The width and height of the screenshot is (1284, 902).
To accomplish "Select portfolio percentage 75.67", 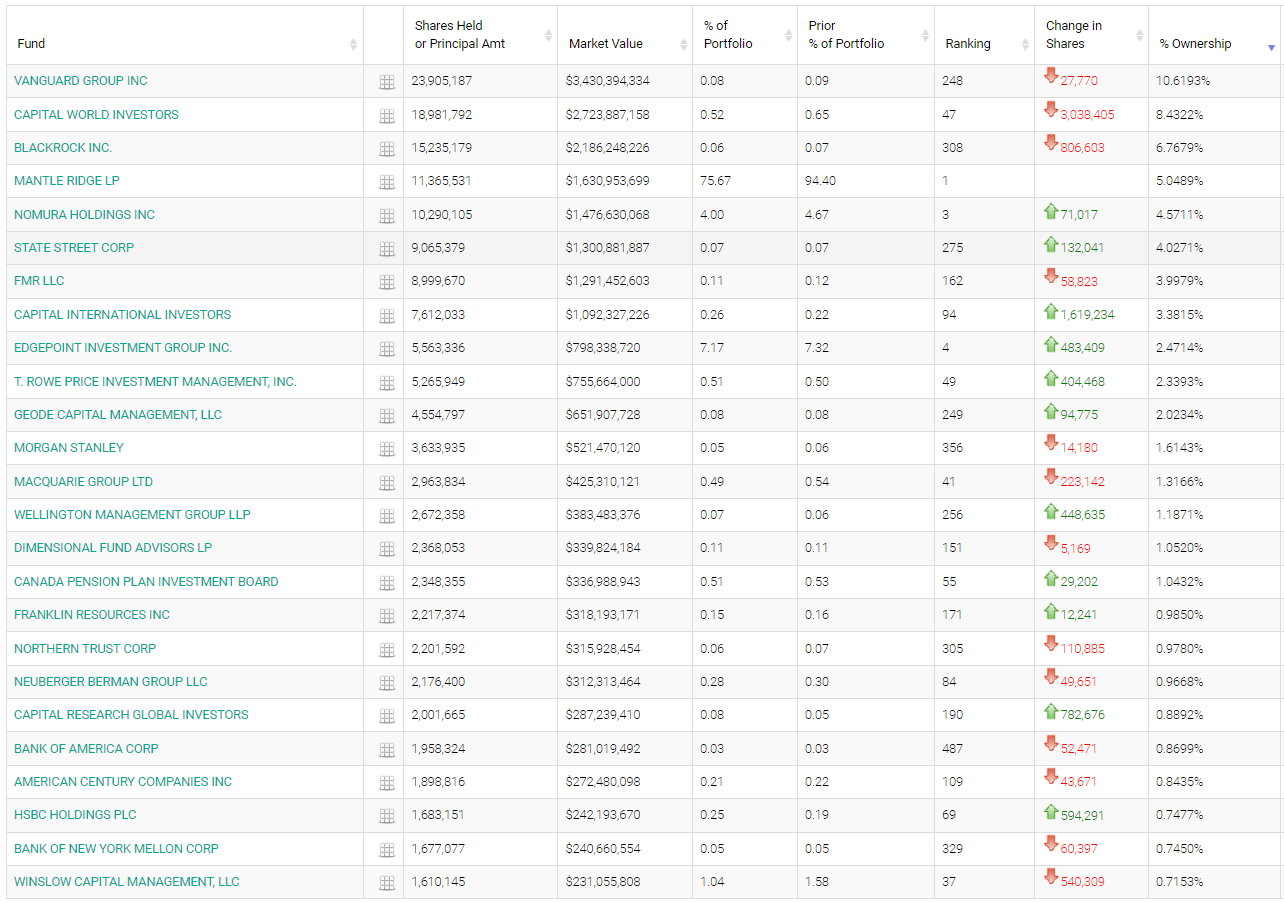I will [x=715, y=181].
